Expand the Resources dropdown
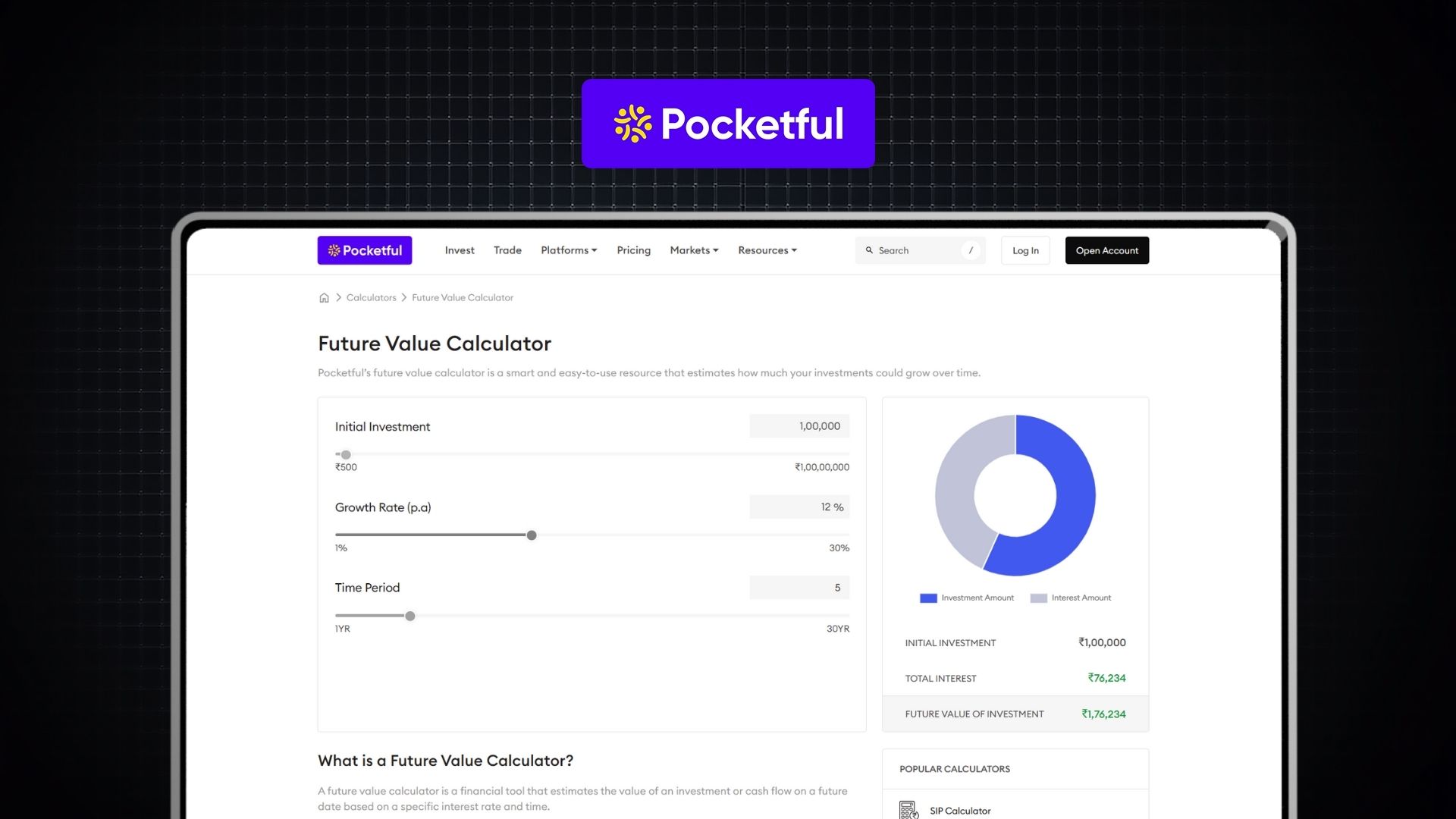 pyautogui.click(x=767, y=250)
